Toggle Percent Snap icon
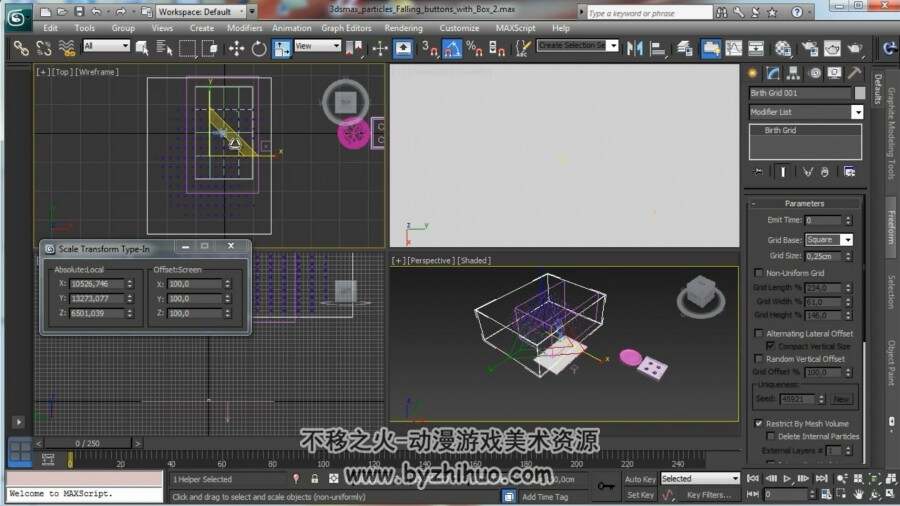Viewport: 900px width, 506px height. pyautogui.click(x=474, y=48)
